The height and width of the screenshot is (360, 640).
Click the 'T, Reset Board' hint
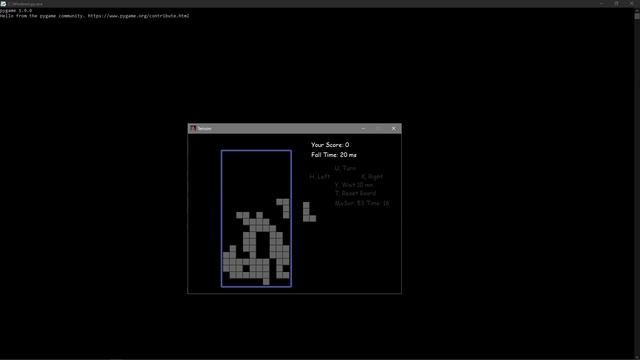point(355,193)
